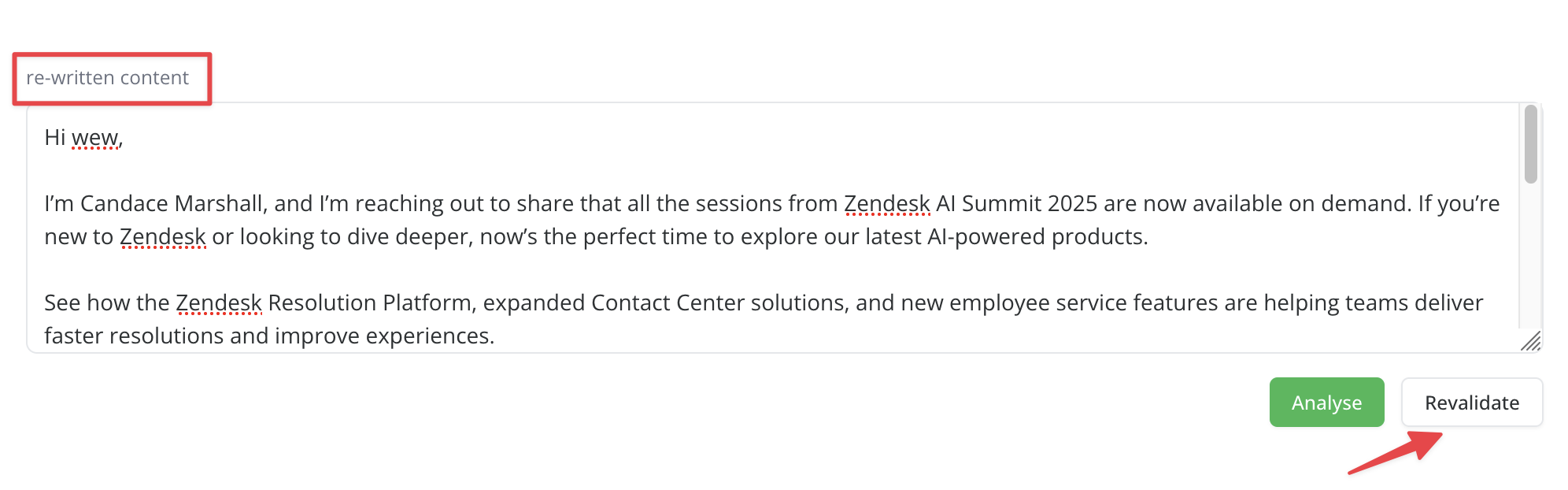Click the scrollbar track below the thumb
Image resolution: width=1568 pixels, height=490 pixels.
[1530, 260]
